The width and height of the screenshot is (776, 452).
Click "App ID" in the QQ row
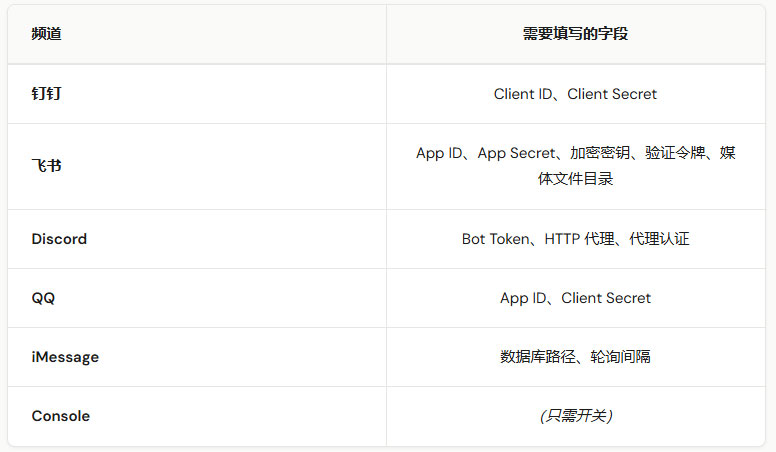pyautogui.click(x=522, y=298)
